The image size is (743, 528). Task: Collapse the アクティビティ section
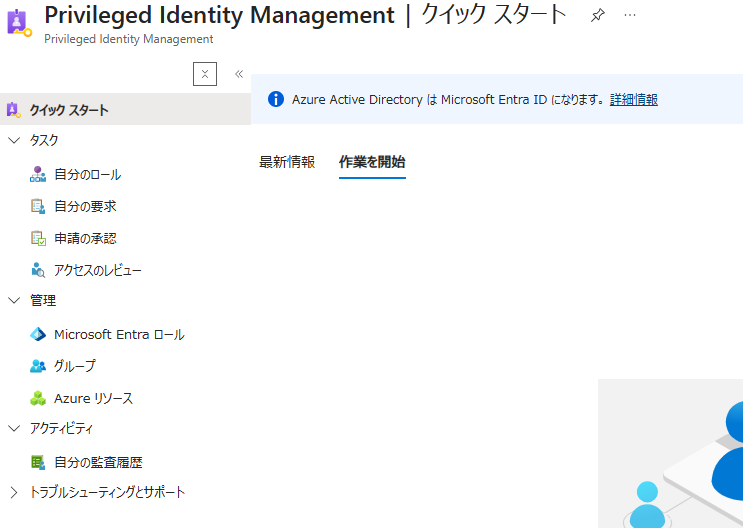point(14,428)
